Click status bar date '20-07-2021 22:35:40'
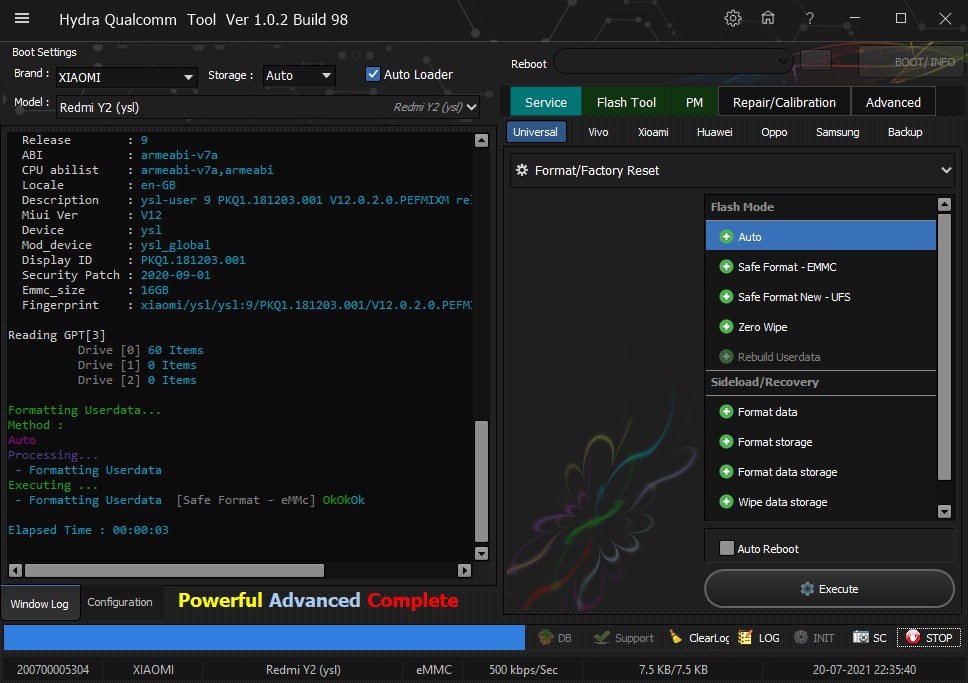Image resolution: width=968 pixels, height=683 pixels. pyautogui.click(x=864, y=669)
